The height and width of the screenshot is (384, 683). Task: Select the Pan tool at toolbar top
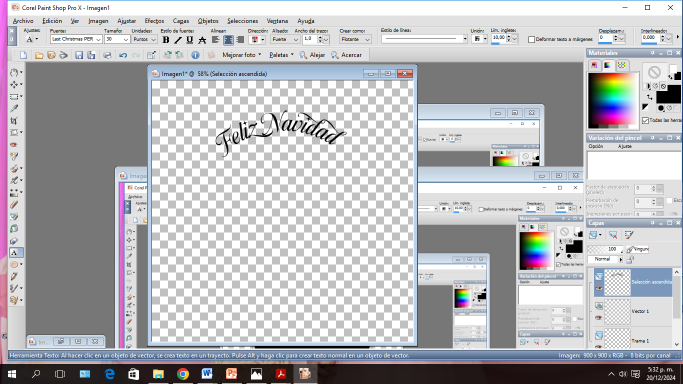point(14,73)
